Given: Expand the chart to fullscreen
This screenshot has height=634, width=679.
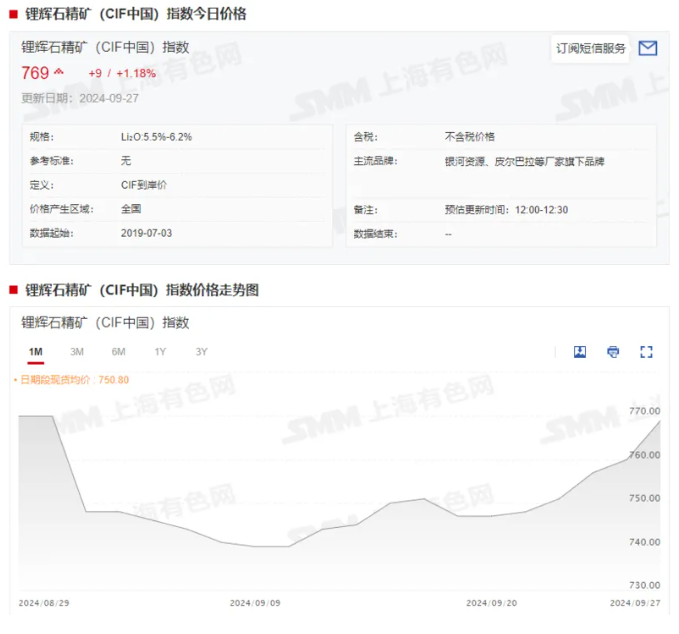Looking at the screenshot, I should click(x=646, y=352).
